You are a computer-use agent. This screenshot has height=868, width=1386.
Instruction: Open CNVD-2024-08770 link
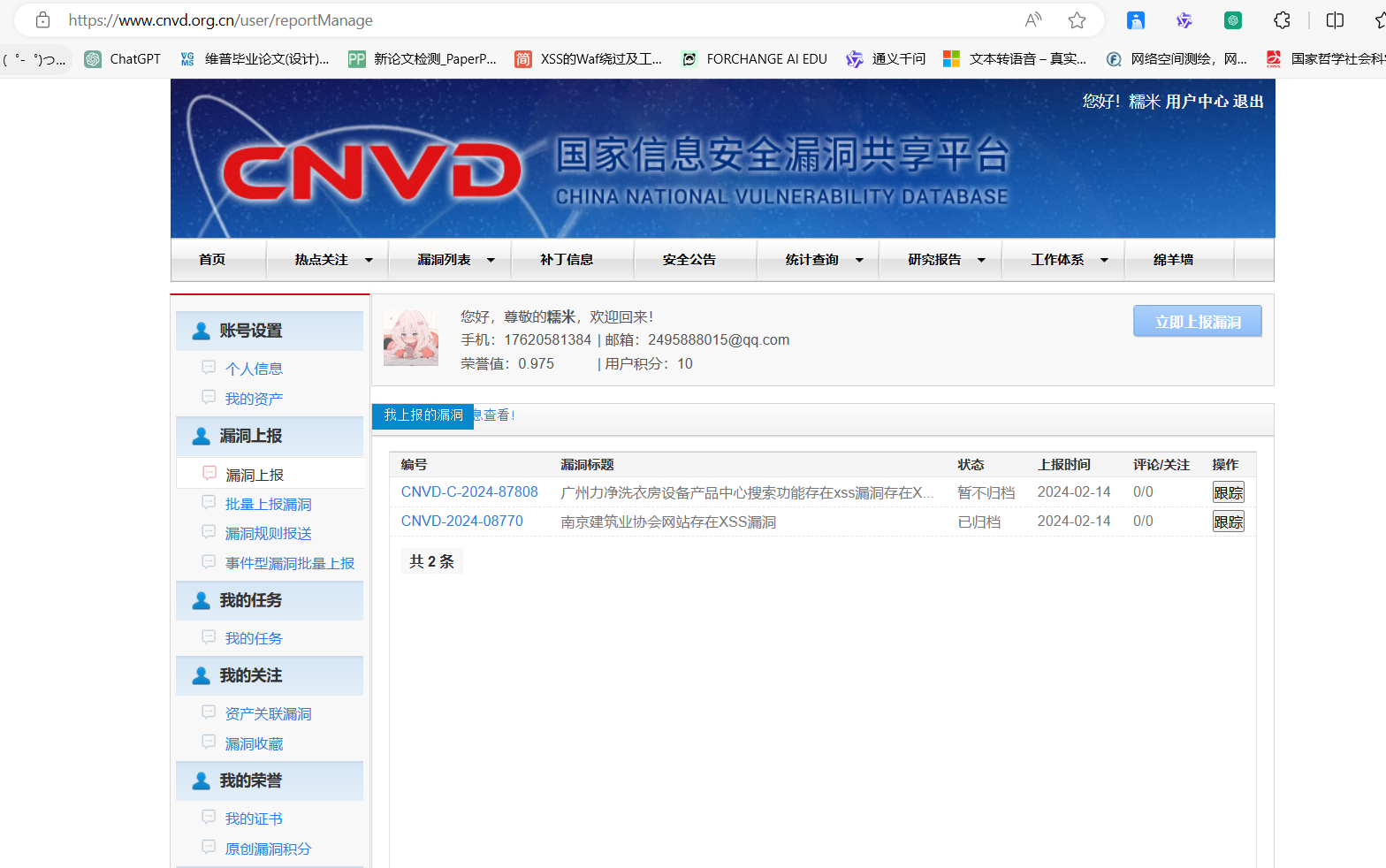(x=462, y=521)
